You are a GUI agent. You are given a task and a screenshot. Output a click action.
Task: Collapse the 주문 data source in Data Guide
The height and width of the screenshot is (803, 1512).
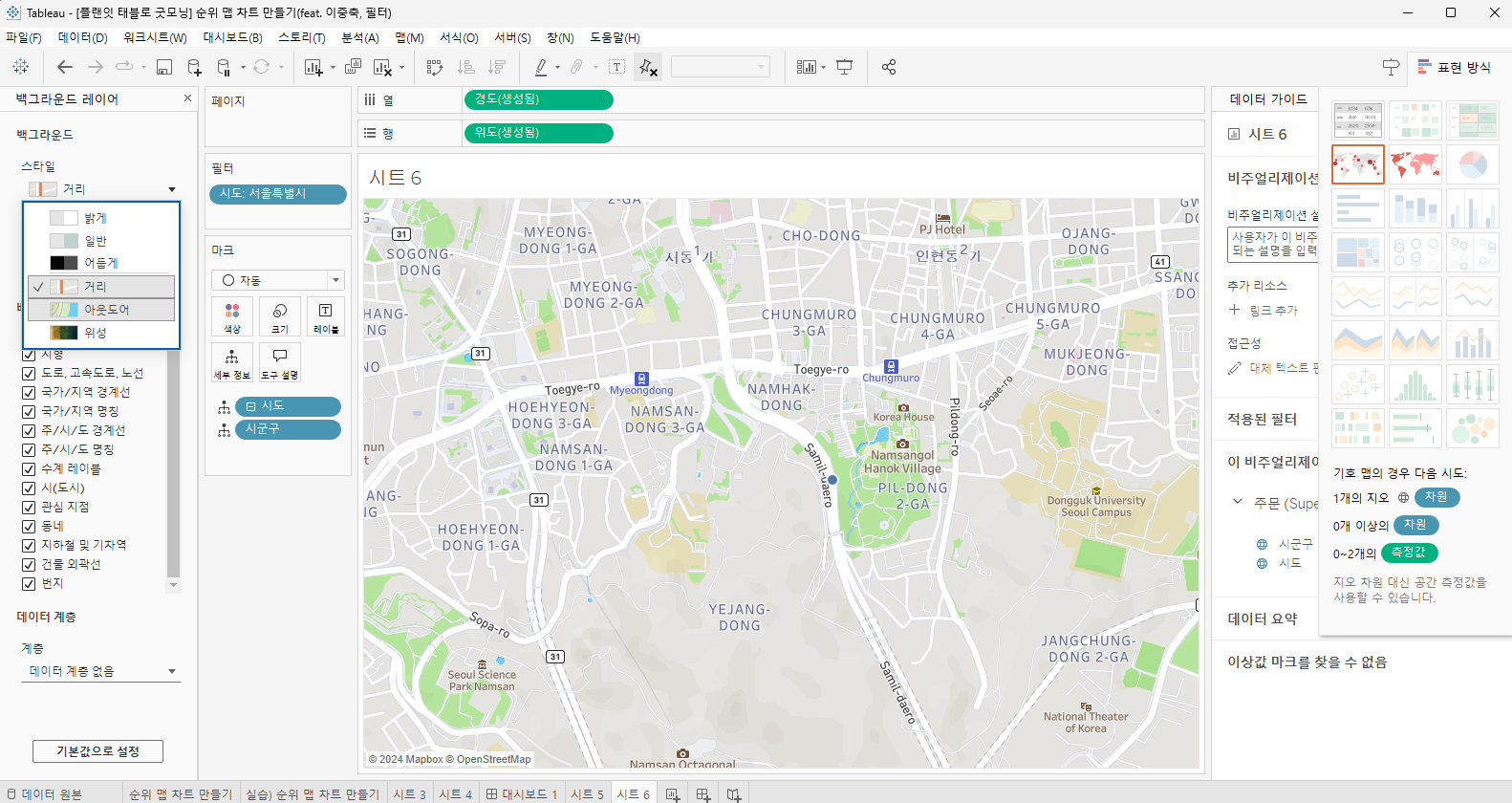(1238, 502)
